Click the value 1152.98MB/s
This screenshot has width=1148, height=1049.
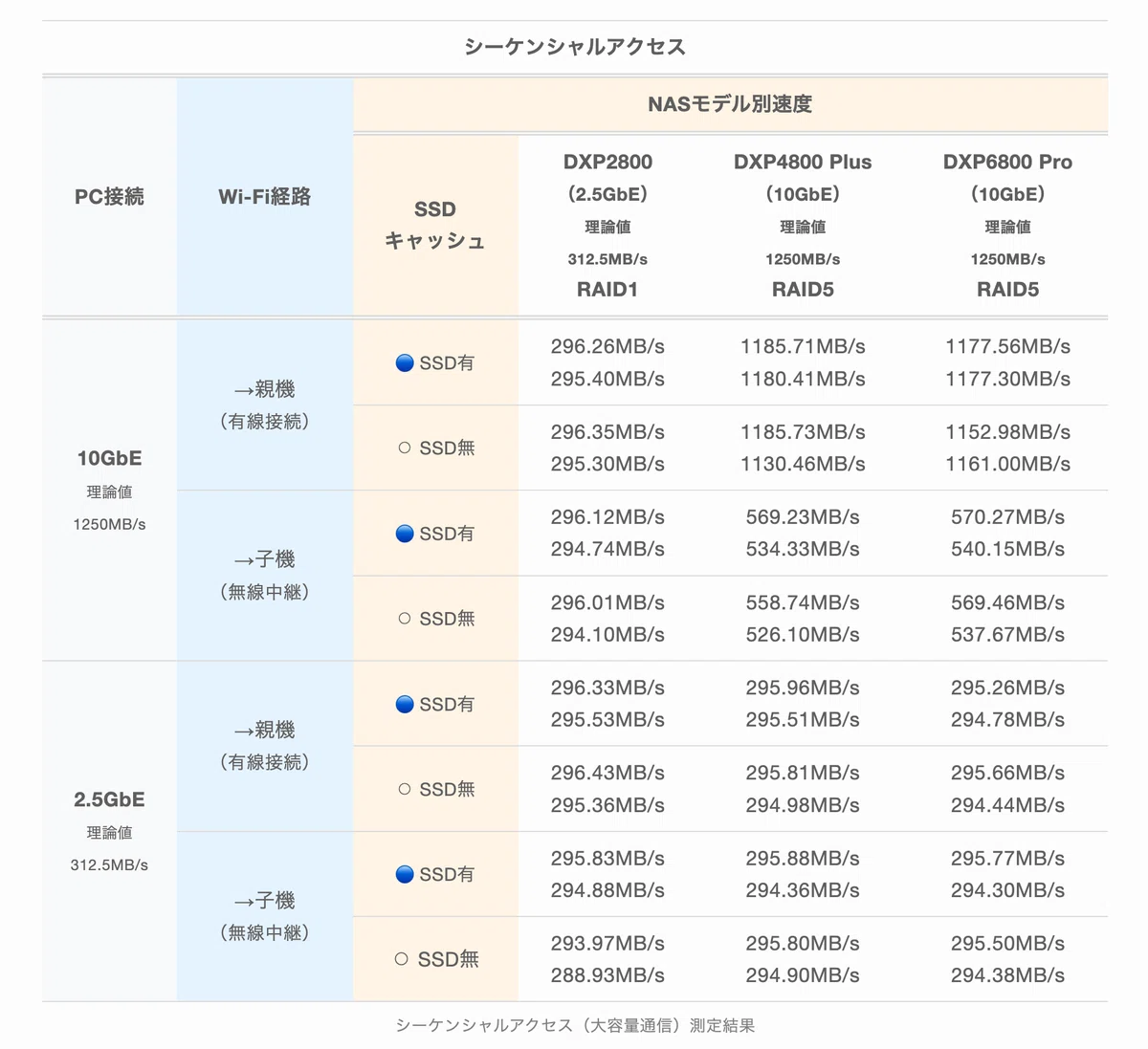coord(1007,432)
